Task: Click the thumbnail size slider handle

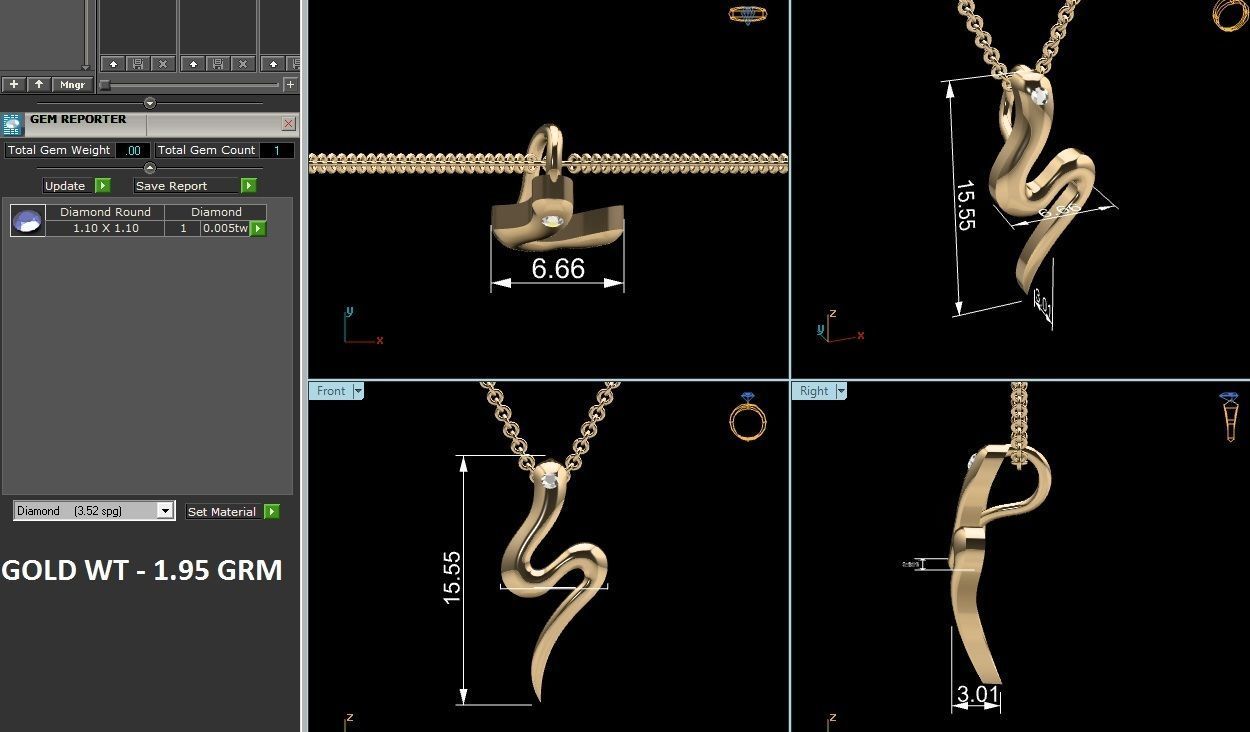Action: pyautogui.click(x=105, y=85)
